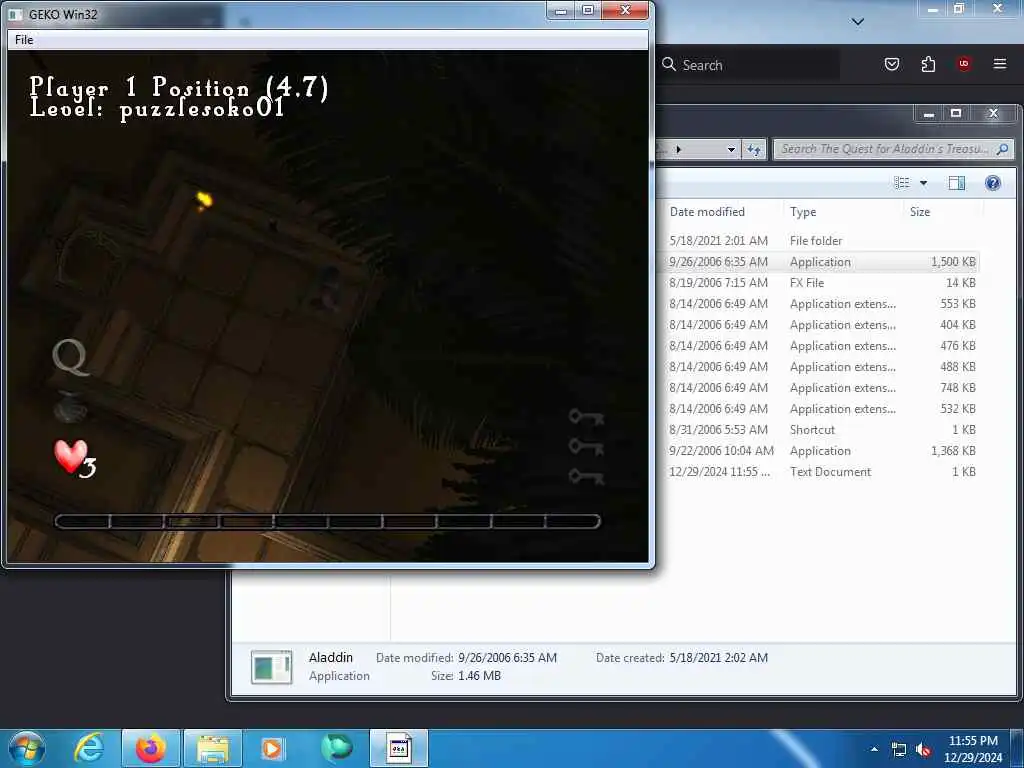This screenshot has height=768, width=1024.
Task: Click the network tray icon
Action: point(899,750)
